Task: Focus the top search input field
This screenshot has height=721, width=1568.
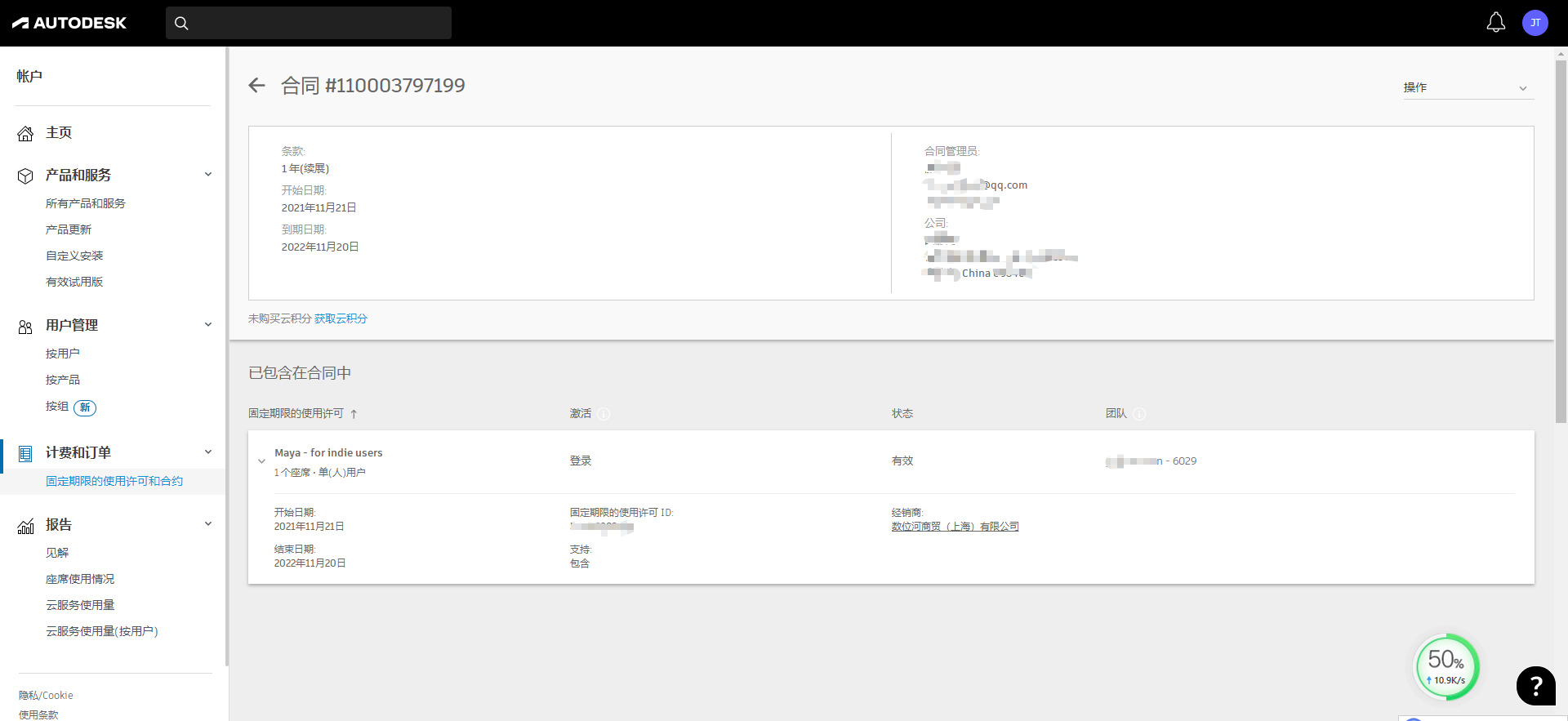Action: 309,23
